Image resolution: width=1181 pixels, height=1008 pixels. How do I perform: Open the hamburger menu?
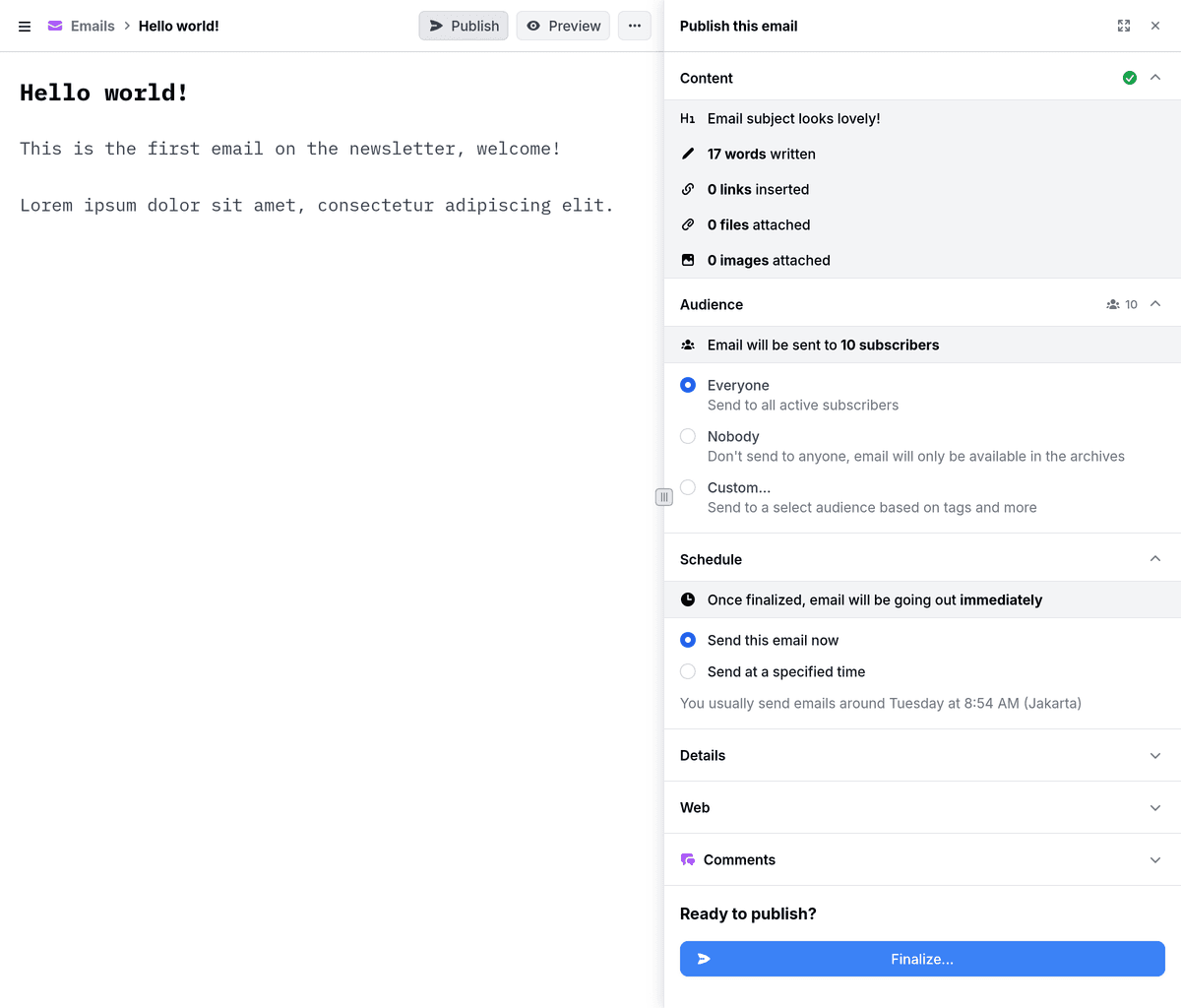[24, 26]
